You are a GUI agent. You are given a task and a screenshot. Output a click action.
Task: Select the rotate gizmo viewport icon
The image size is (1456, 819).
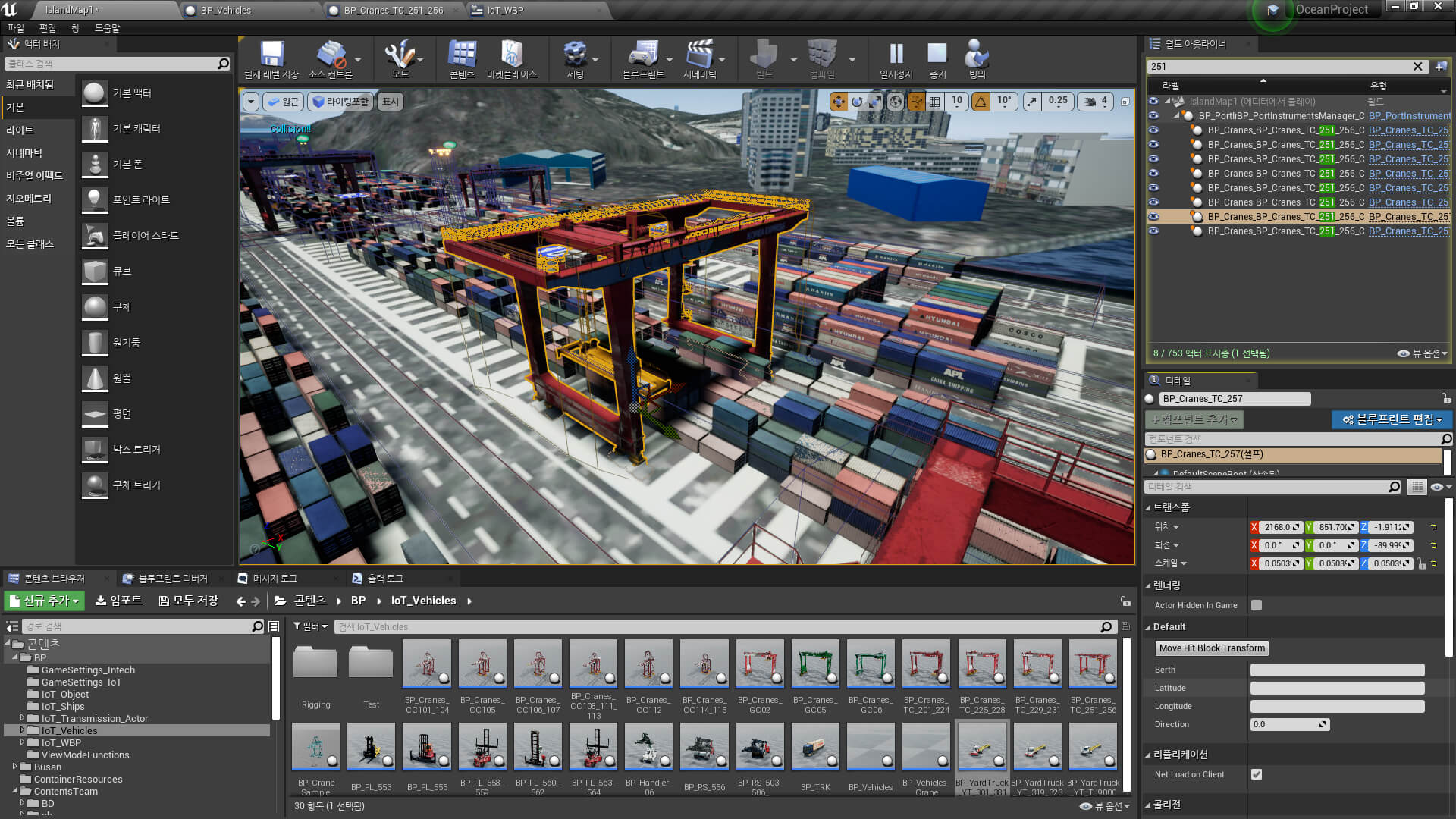point(857,101)
